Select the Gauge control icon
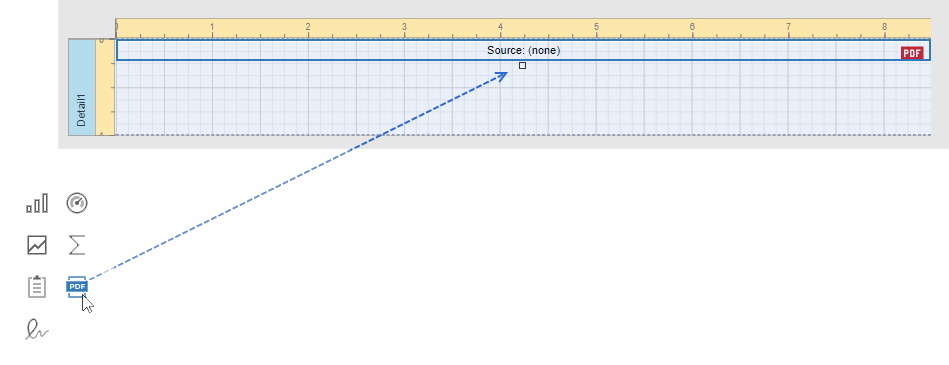 pyautogui.click(x=77, y=203)
